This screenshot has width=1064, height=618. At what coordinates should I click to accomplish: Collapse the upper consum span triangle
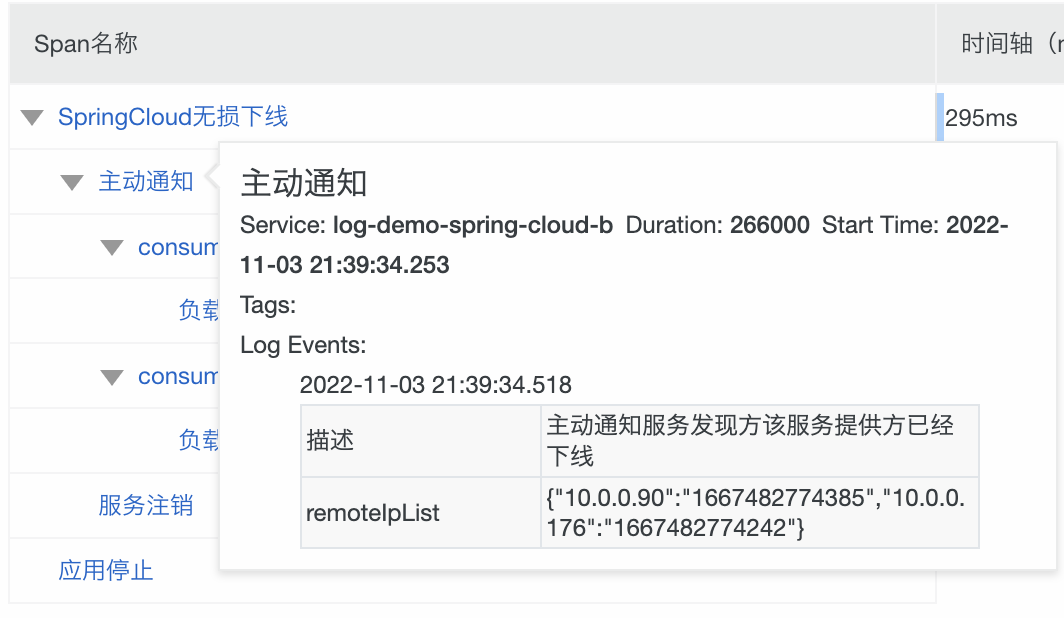tap(112, 248)
